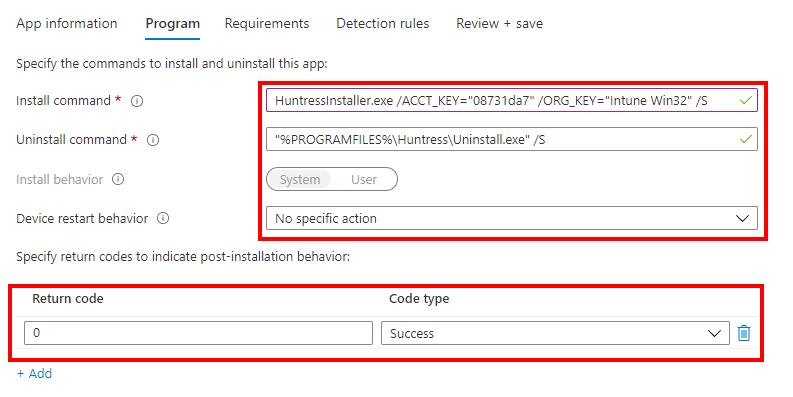This screenshot has height=397, width=793.
Task: Click the green checkmark in Install command field
Action: pyautogui.click(x=745, y=100)
